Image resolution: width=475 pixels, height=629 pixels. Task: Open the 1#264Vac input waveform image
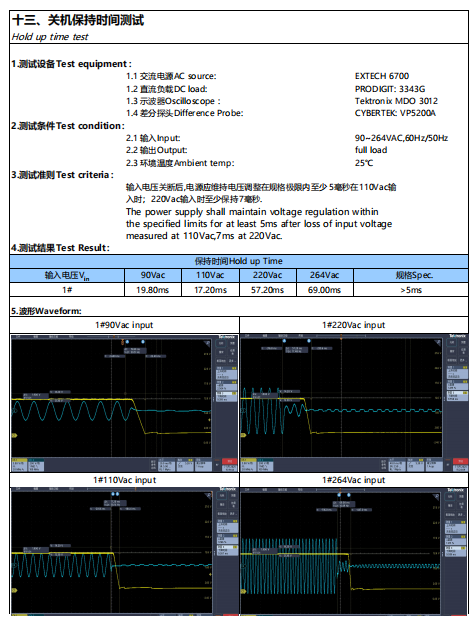[354, 551]
